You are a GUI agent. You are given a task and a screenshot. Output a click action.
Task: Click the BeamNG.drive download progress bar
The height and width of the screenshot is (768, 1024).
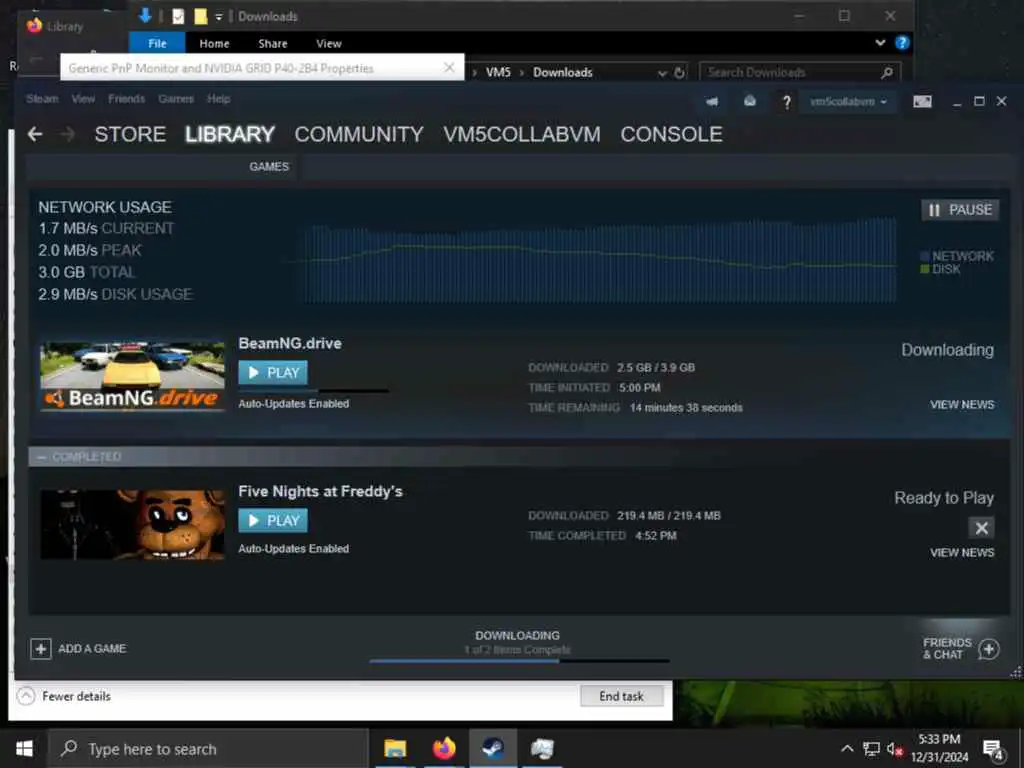click(313, 391)
